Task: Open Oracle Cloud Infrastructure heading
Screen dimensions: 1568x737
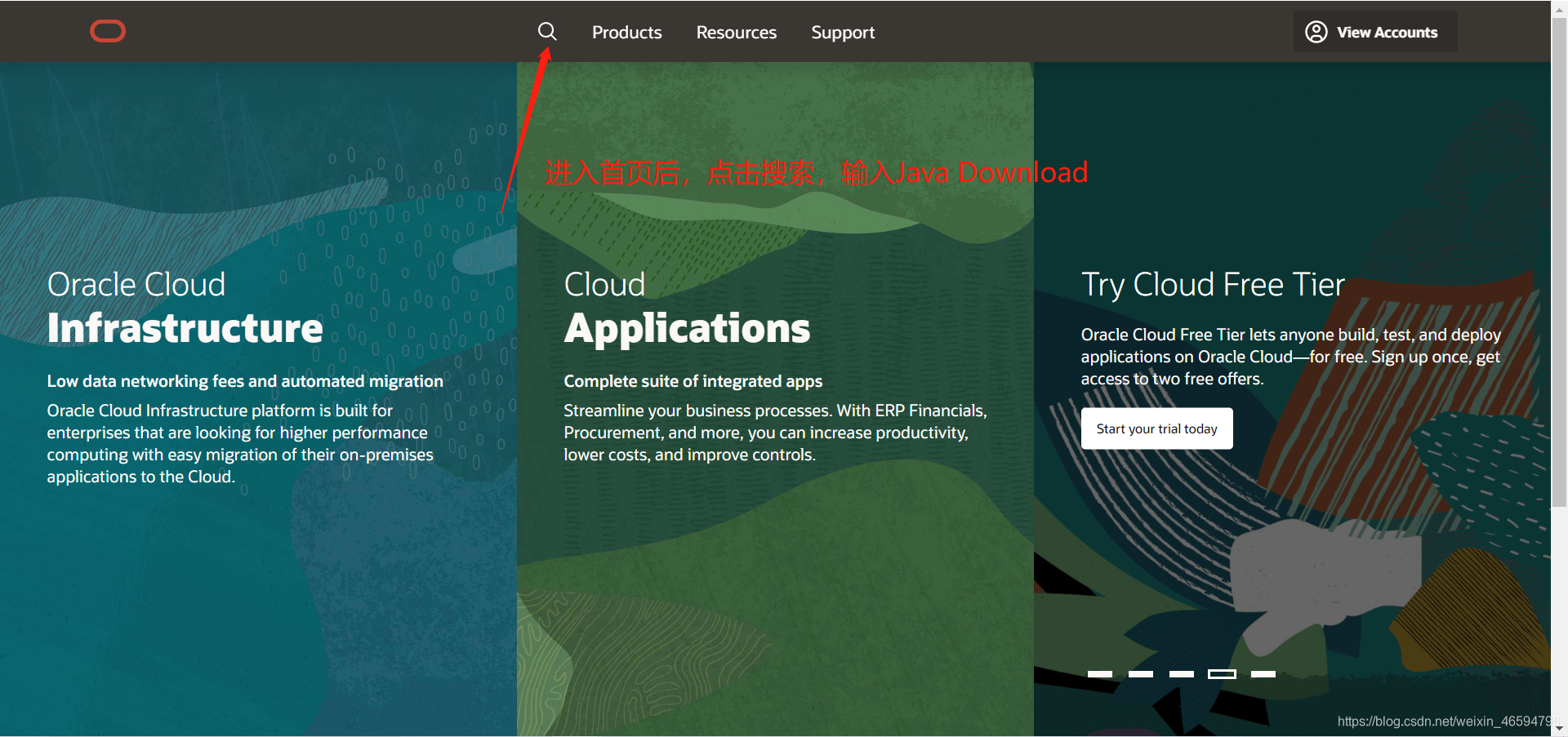Action: coord(185,308)
